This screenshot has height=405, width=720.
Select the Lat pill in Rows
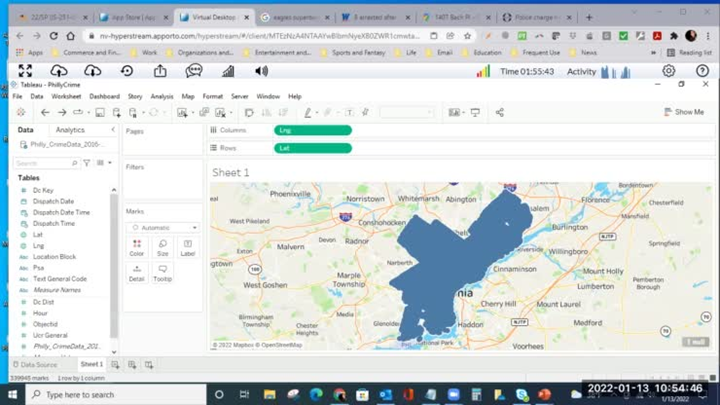pos(312,148)
